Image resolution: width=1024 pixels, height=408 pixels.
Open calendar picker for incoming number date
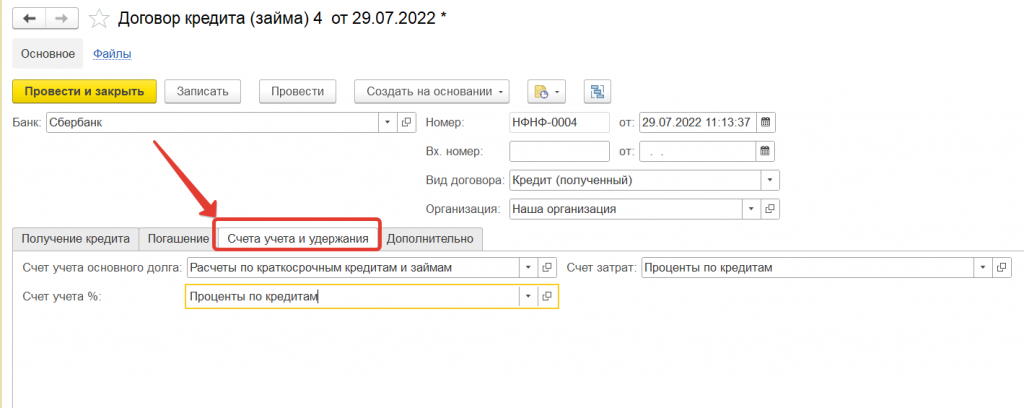pos(766,152)
